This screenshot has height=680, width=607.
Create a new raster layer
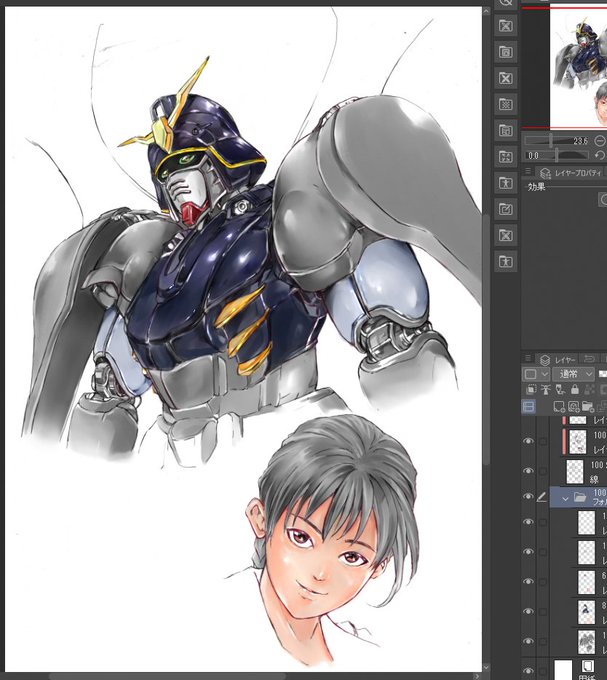pos(559,407)
